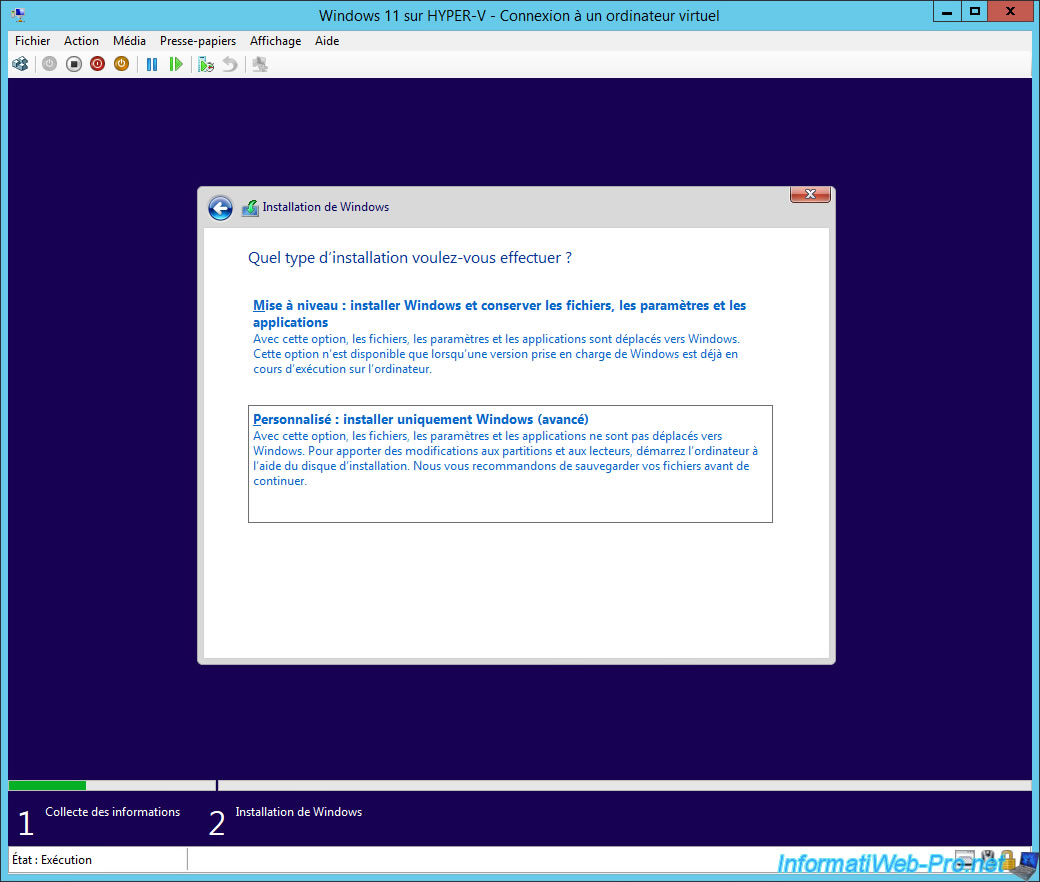Open the Affichage menu
Screen dimensions: 1040x882
pos(275,41)
